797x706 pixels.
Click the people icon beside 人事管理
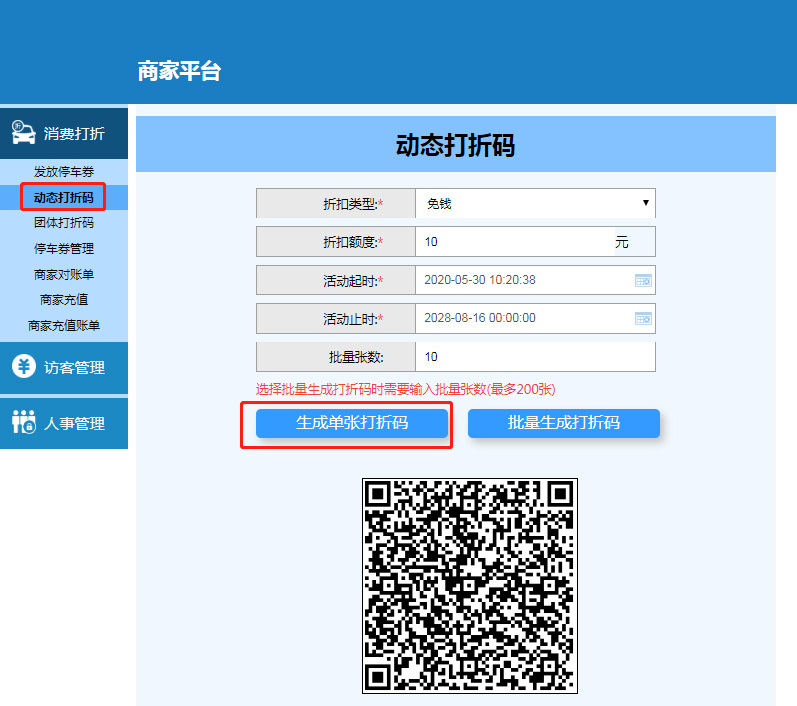coord(24,422)
